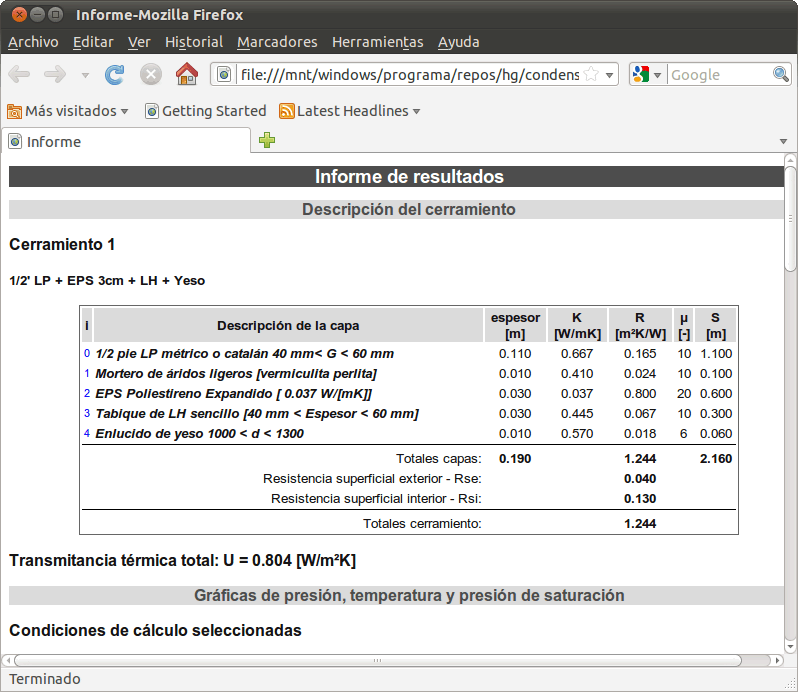Open the address bar history dropdown
The image size is (798, 692).
point(609,75)
